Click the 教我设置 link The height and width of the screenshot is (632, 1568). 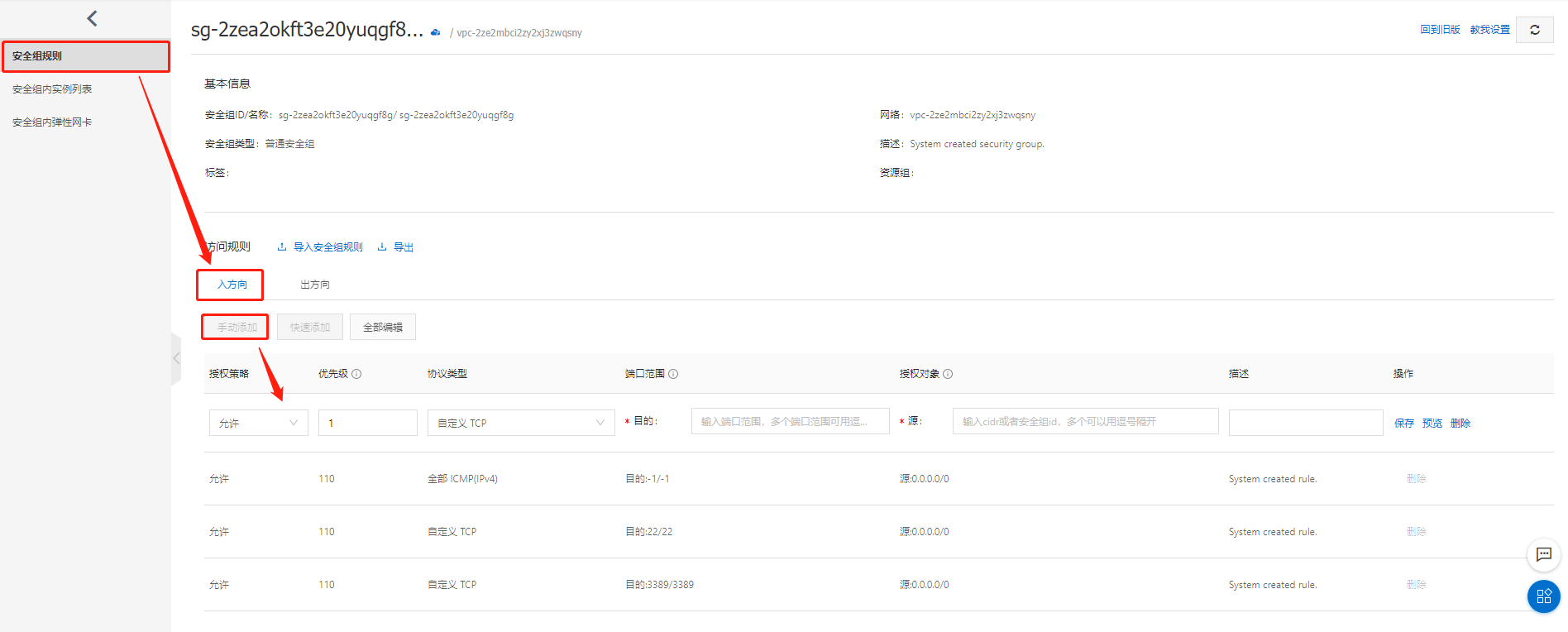(1489, 30)
